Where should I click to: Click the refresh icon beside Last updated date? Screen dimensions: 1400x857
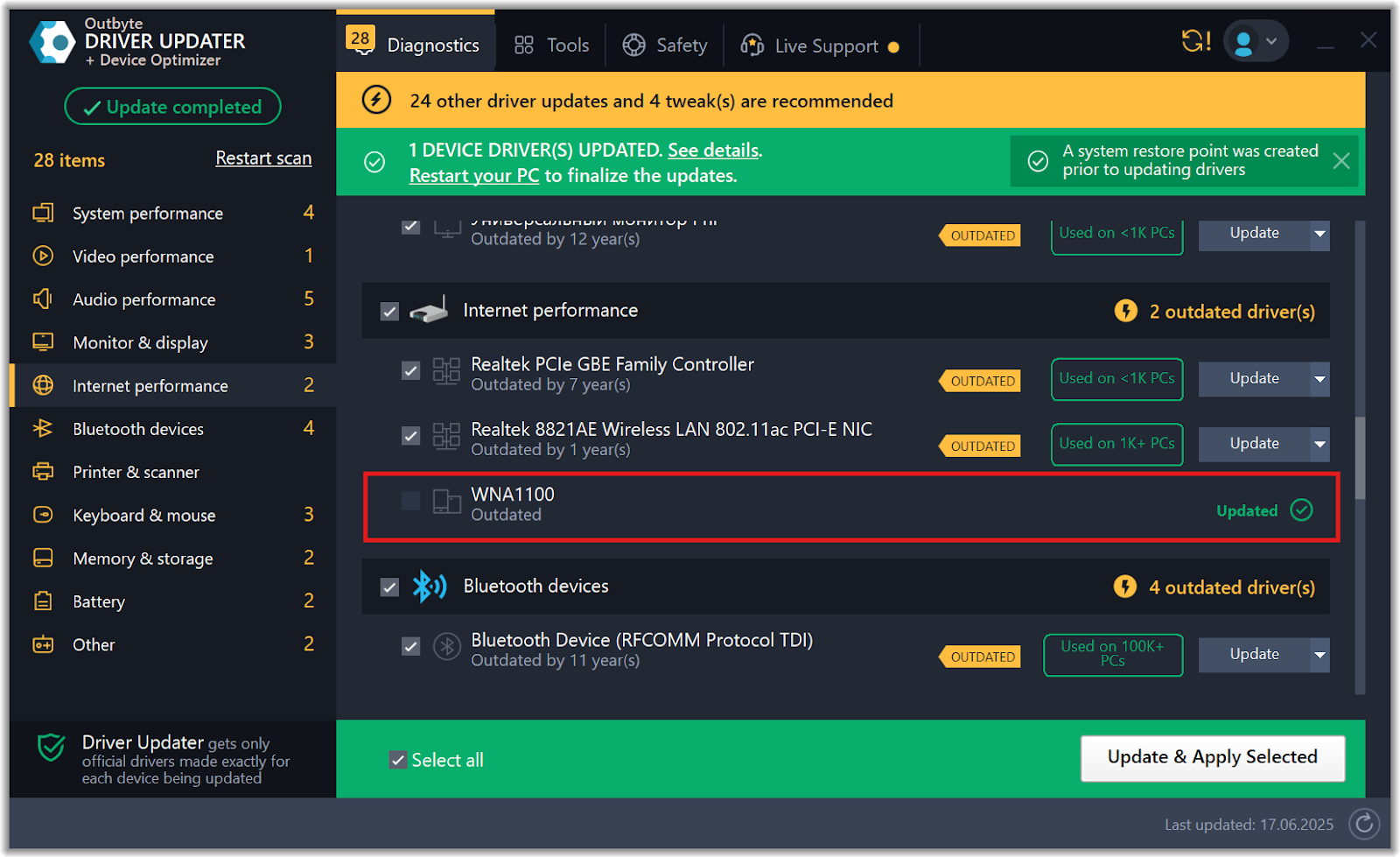click(1364, 824)
